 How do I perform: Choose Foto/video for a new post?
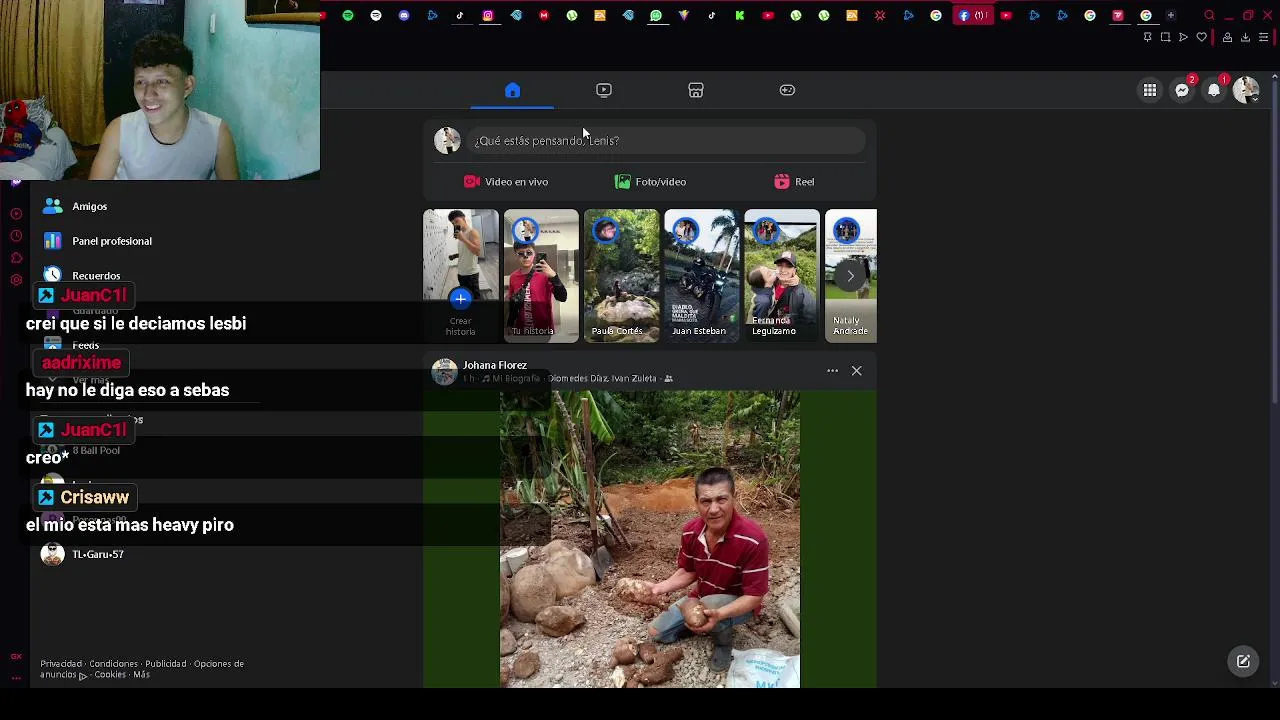(650, 182)
